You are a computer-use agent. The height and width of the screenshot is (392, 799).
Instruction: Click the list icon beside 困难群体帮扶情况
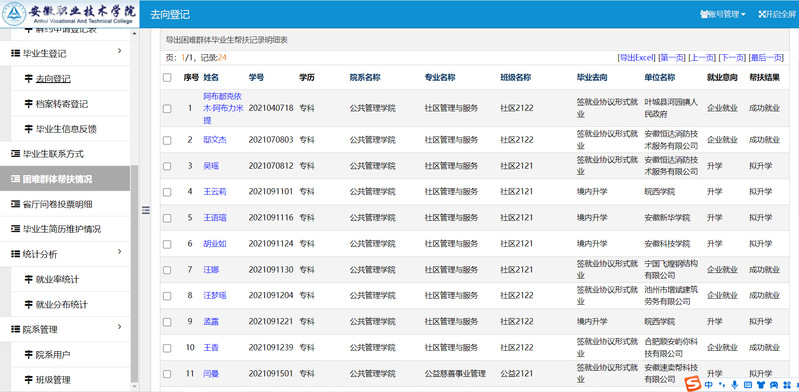[15, 179]
